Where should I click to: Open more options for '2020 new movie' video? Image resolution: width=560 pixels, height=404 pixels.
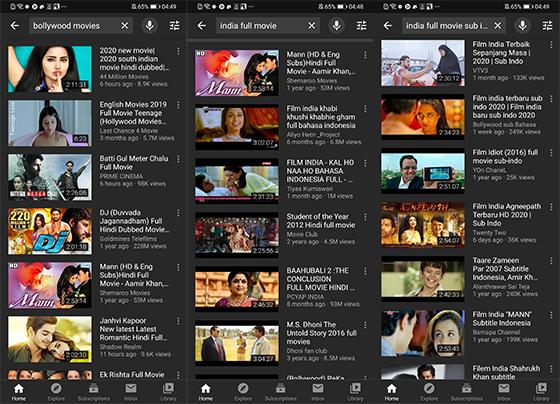[178, 51]
